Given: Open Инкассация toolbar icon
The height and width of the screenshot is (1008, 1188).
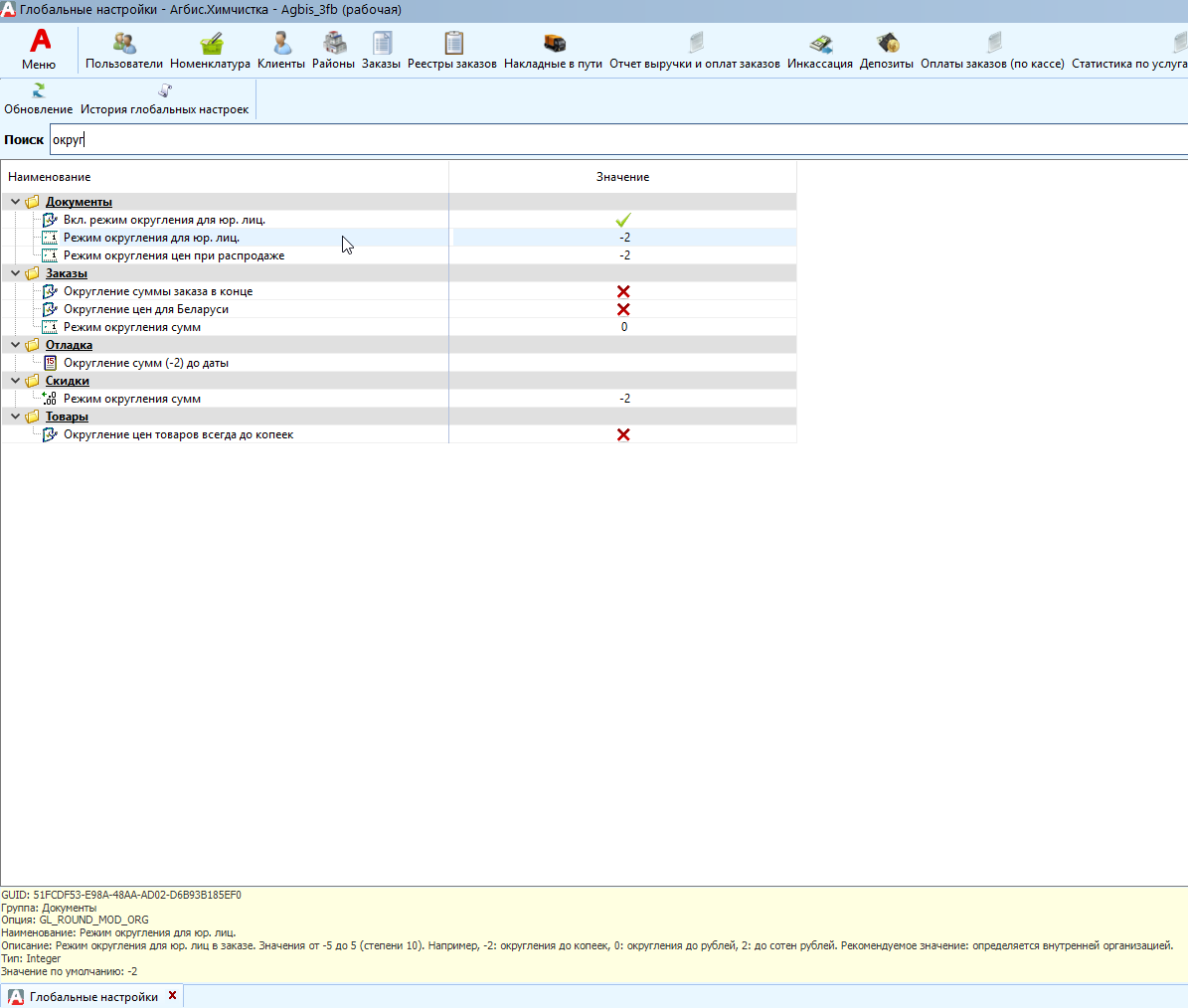Looking at the screenshot, I should 820,43.
